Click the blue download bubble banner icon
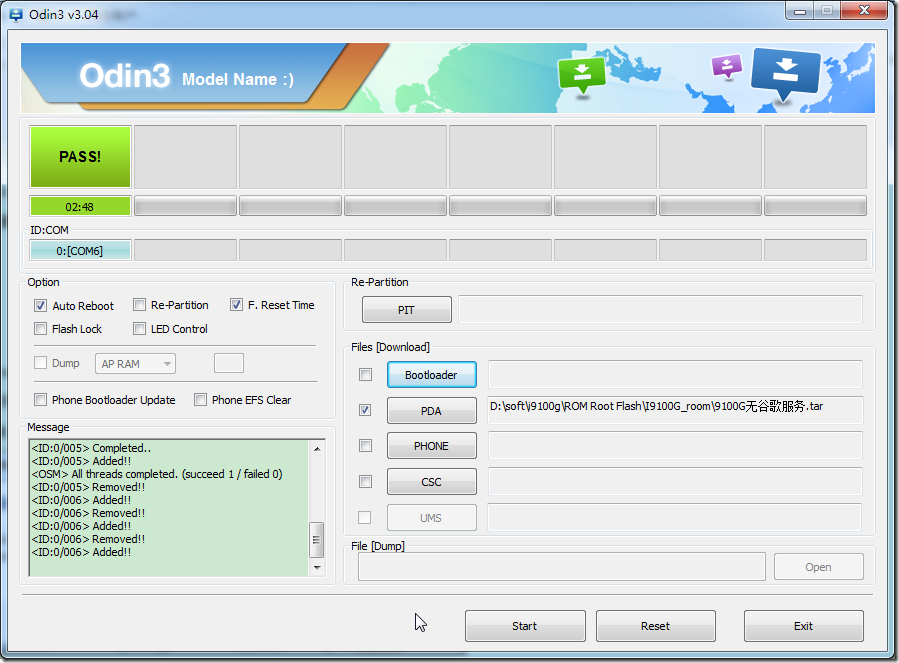The image size is (899, 663). [x=785, y=73]
